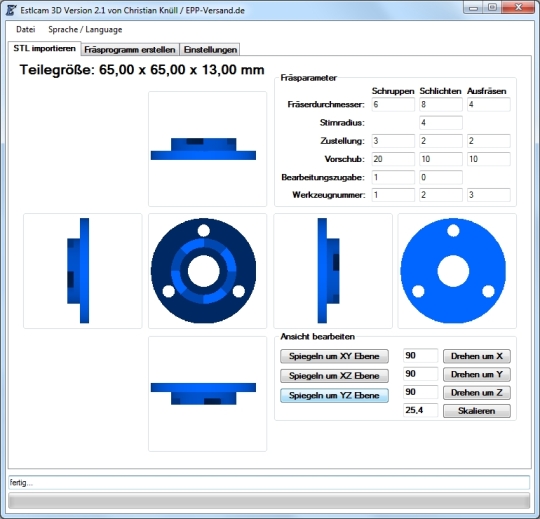Click the Schlichten column header
Screen dimensions: 540x519
[x=440, y=91]
